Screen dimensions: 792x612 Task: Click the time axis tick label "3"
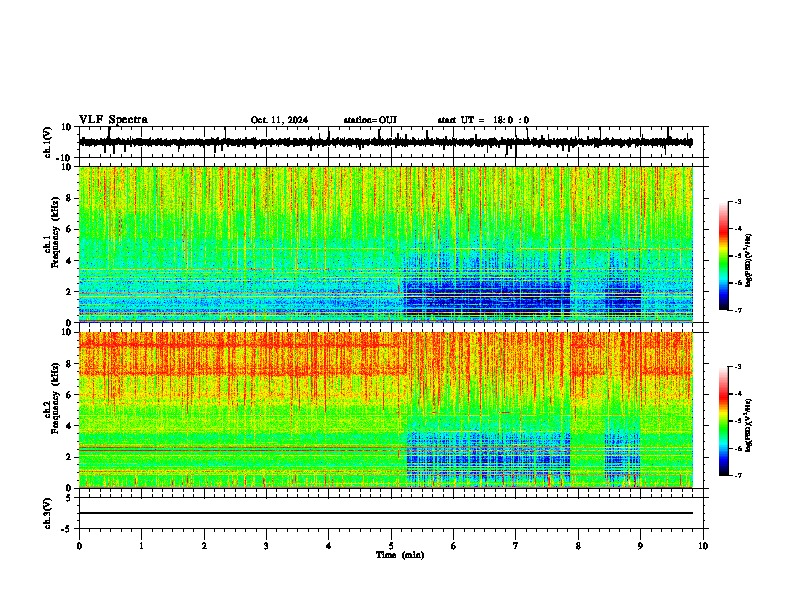pyautogui.click(x=266, y=546)
